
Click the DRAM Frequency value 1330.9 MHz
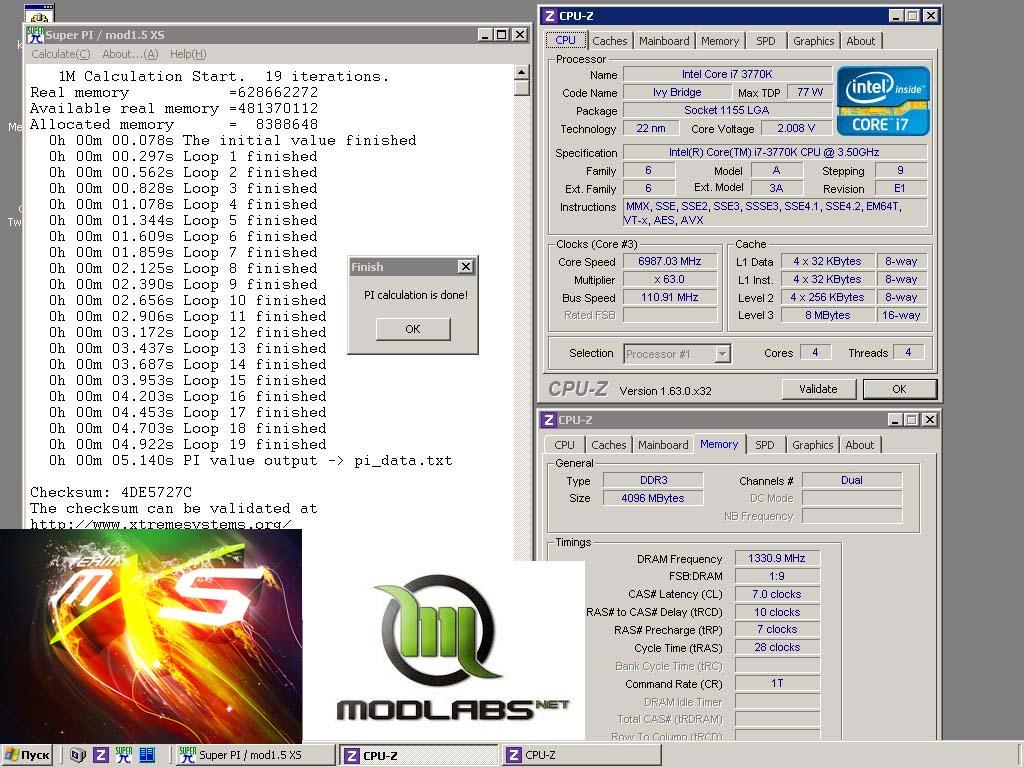[777, 558]
